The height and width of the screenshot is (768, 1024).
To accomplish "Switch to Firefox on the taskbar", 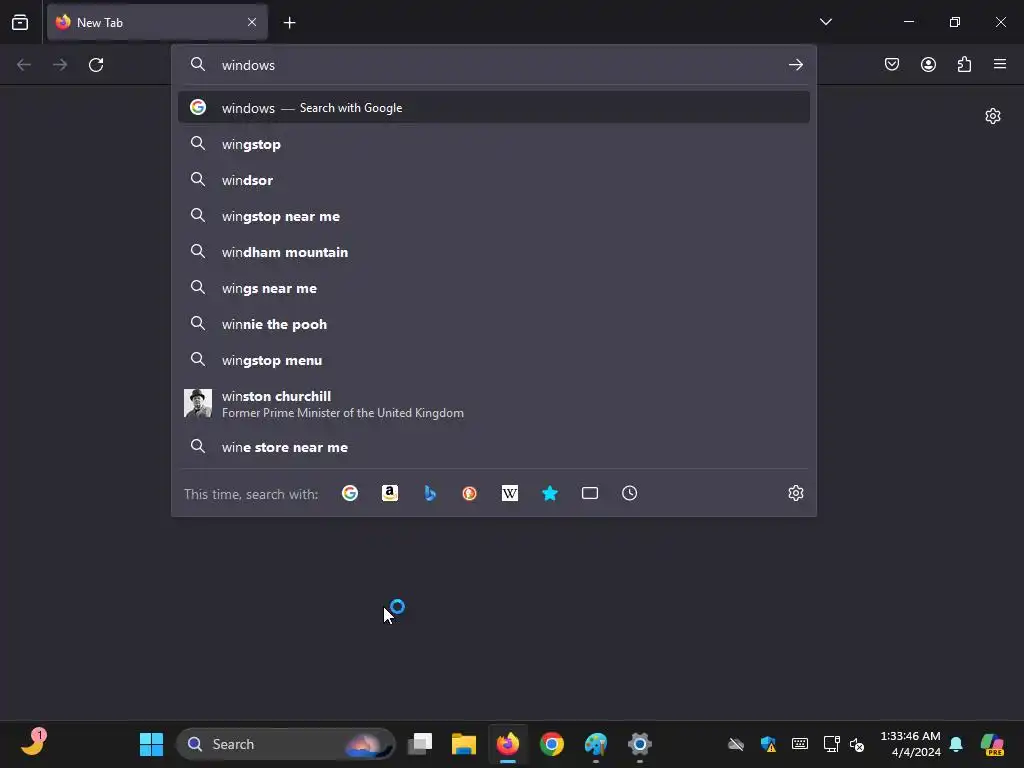I will (x=507, y=744).
